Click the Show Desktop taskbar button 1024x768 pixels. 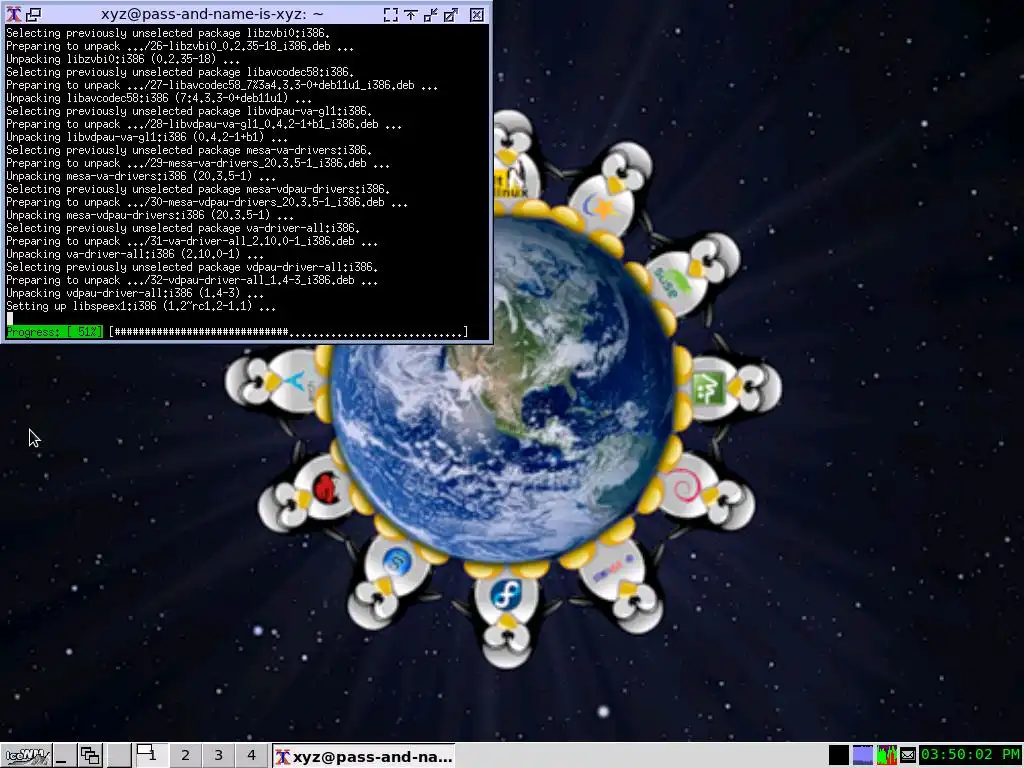63,756
